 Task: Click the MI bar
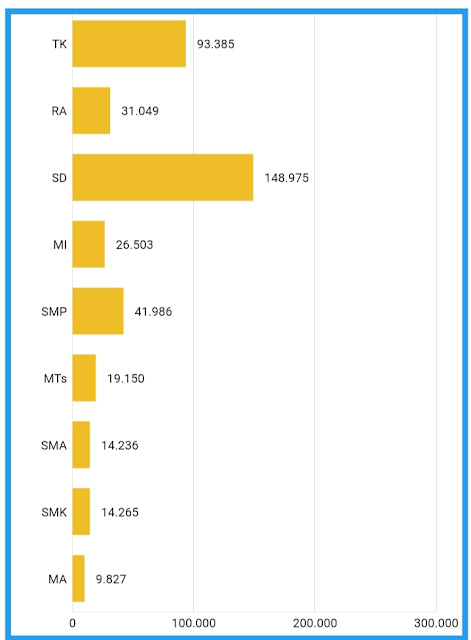click(x=89, y=244)
